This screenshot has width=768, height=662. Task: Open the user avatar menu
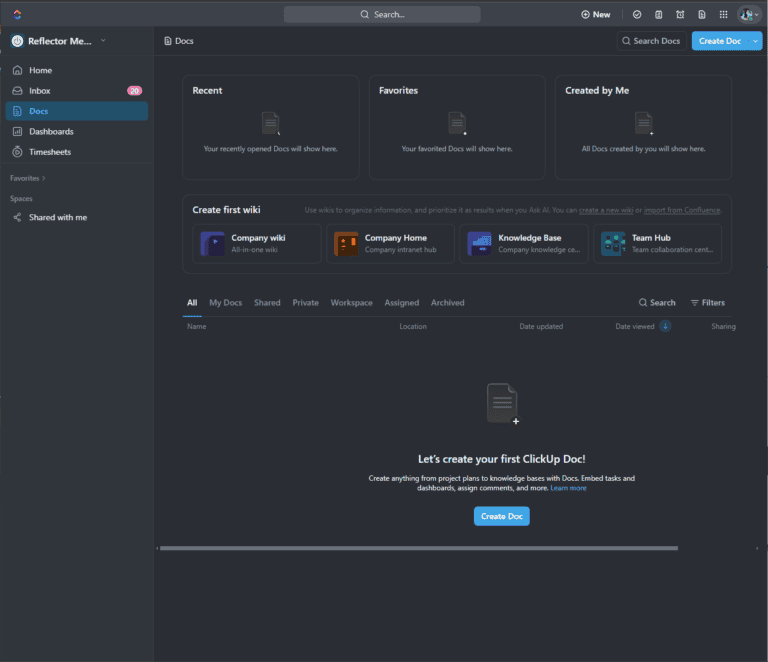click(x=749, y=15)
